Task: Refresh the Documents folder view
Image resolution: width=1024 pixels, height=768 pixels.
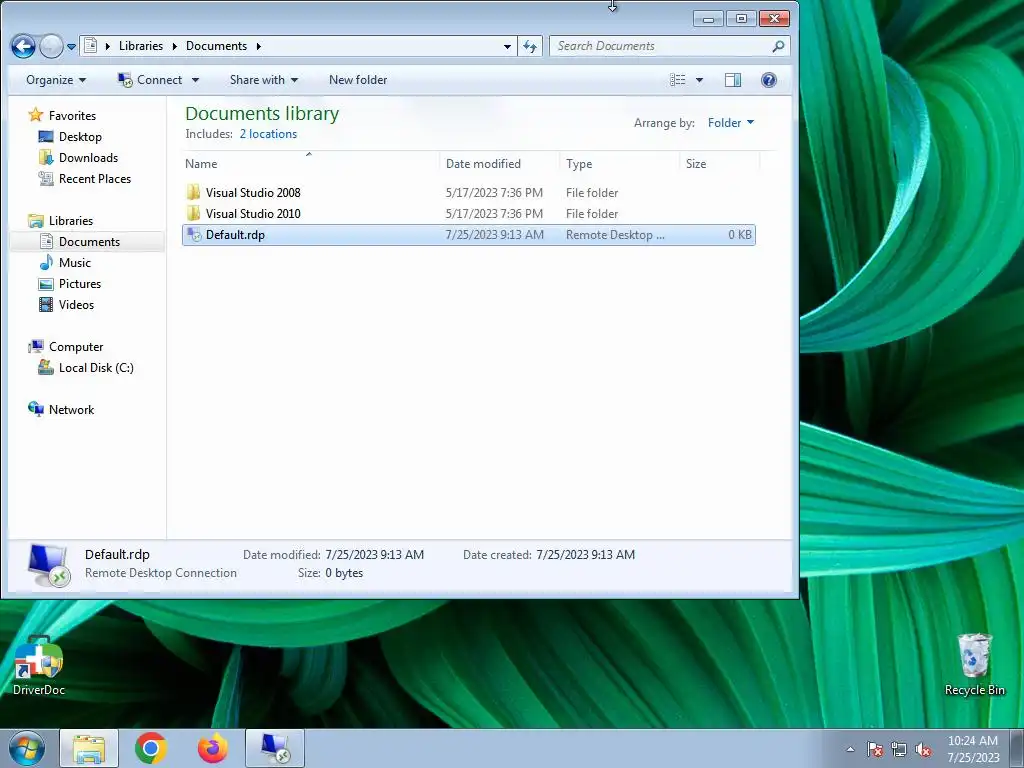Action: (x=530, y=46)
